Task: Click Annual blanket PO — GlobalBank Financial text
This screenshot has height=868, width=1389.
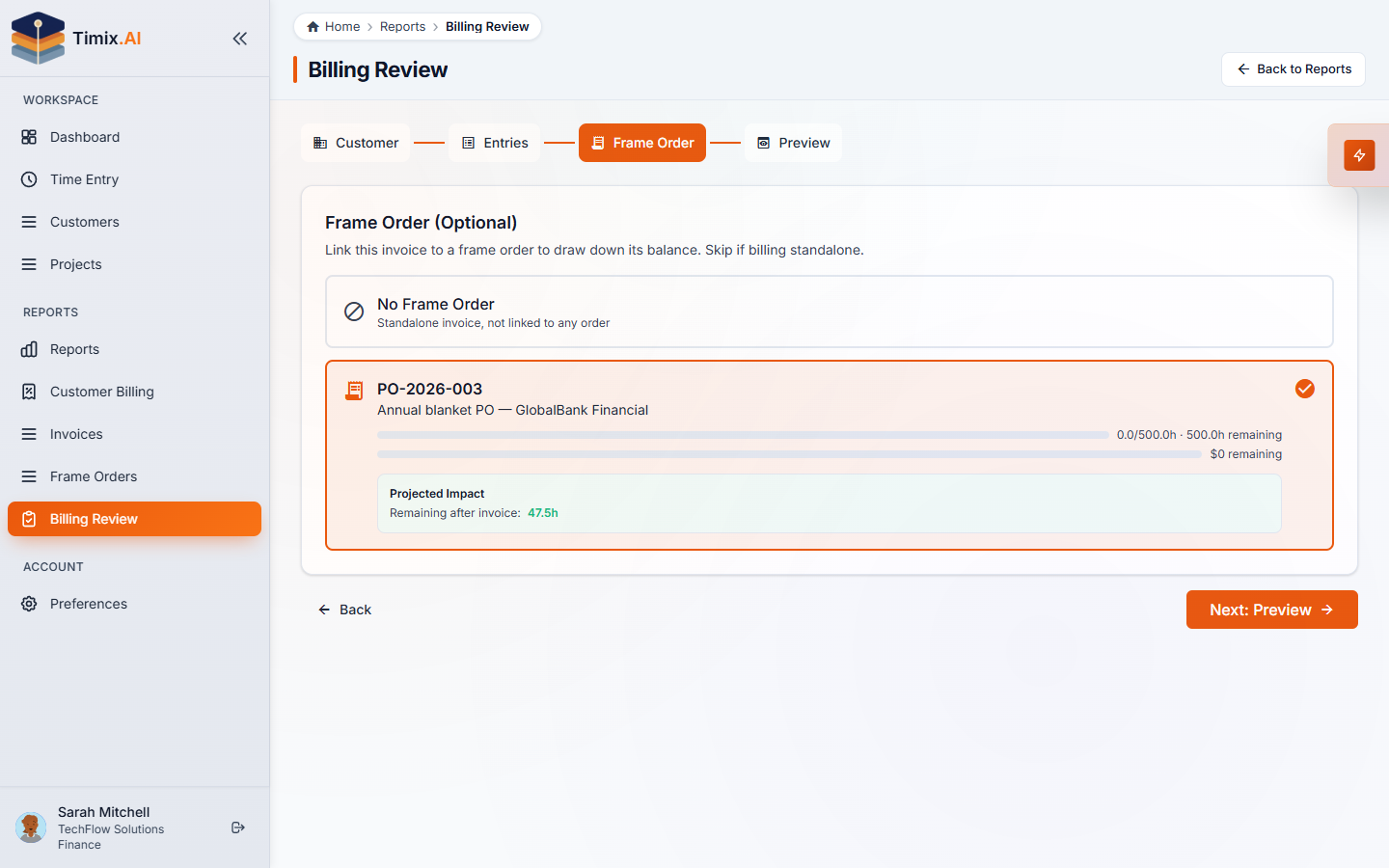Action: [x=512, y=410]
